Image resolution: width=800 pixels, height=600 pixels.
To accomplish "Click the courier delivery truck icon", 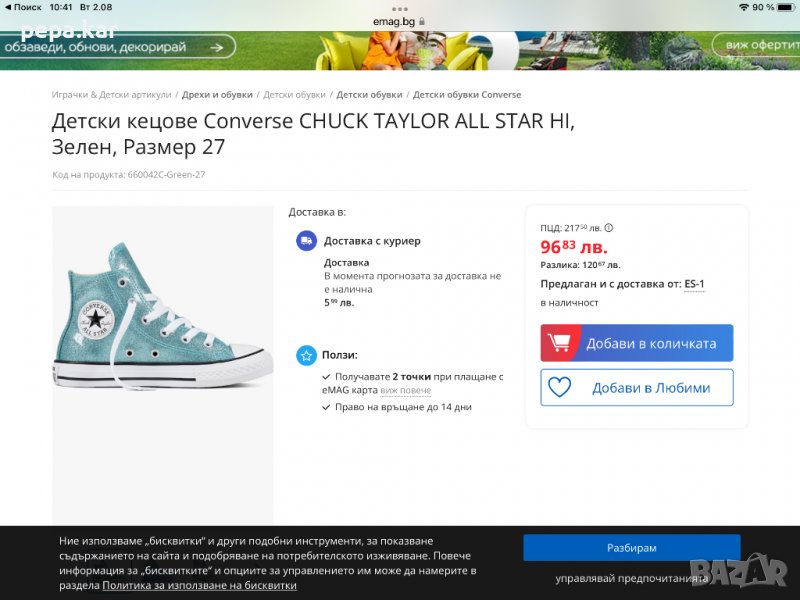I will pos(306,240).
